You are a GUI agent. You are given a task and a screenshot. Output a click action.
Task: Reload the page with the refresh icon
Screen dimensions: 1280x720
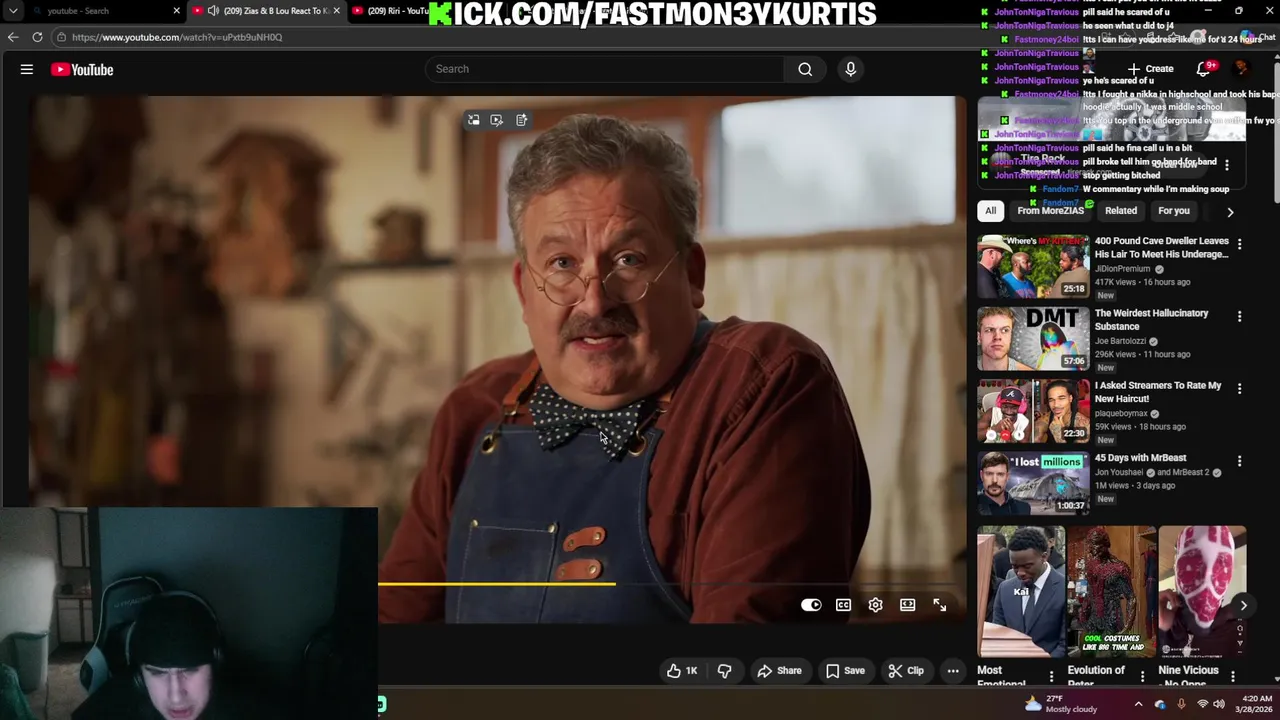(37, 37)
